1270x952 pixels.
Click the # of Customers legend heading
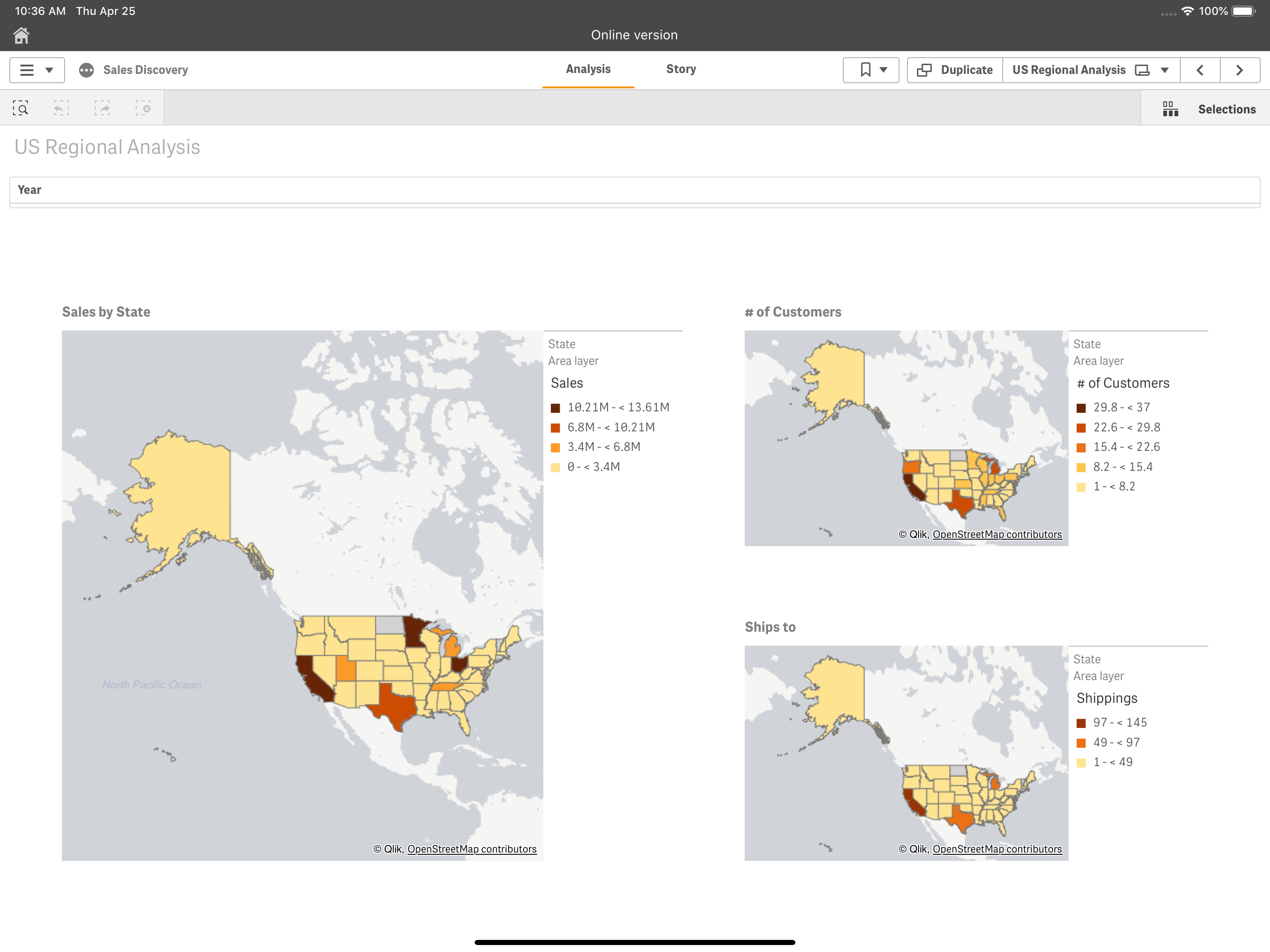1123,383
